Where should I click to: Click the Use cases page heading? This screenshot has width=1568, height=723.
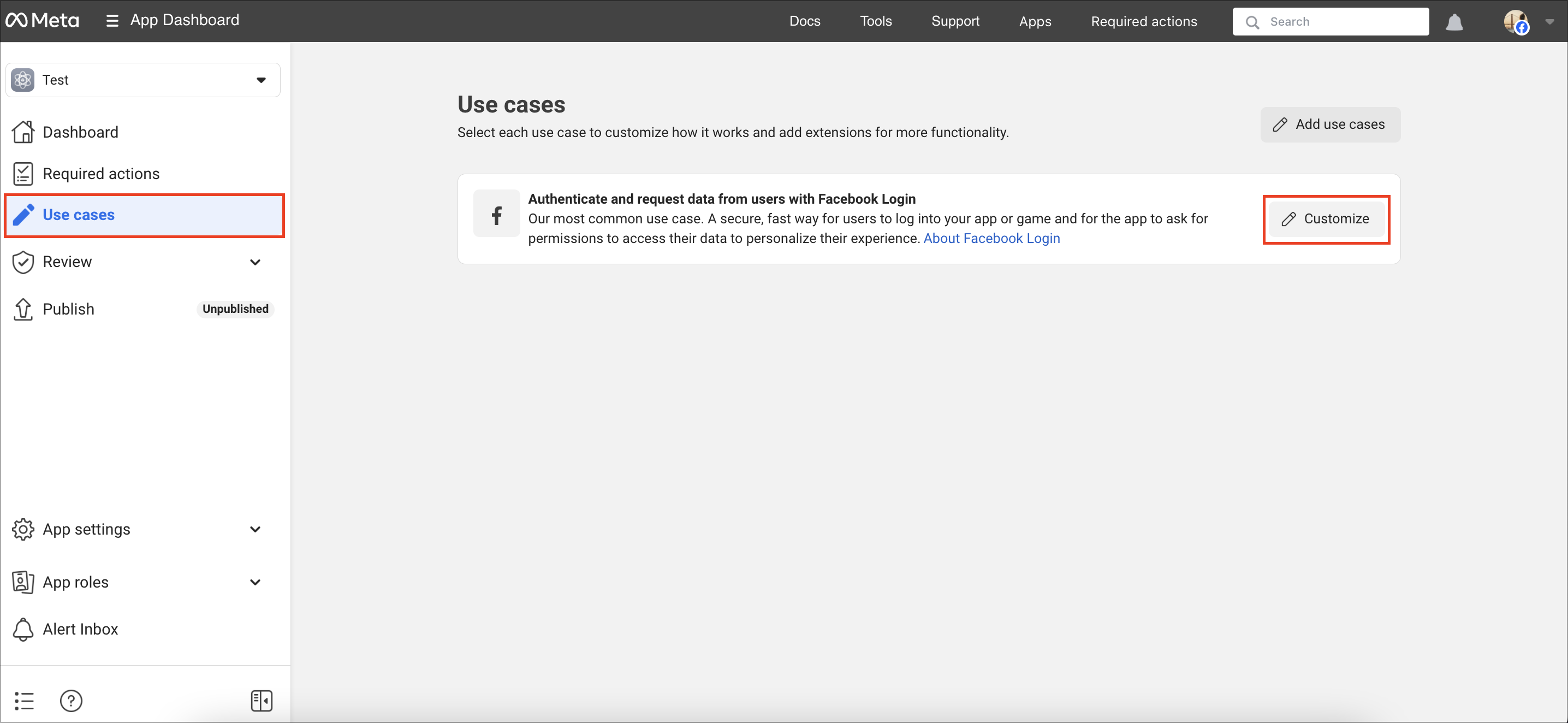(x=512, y=105)
